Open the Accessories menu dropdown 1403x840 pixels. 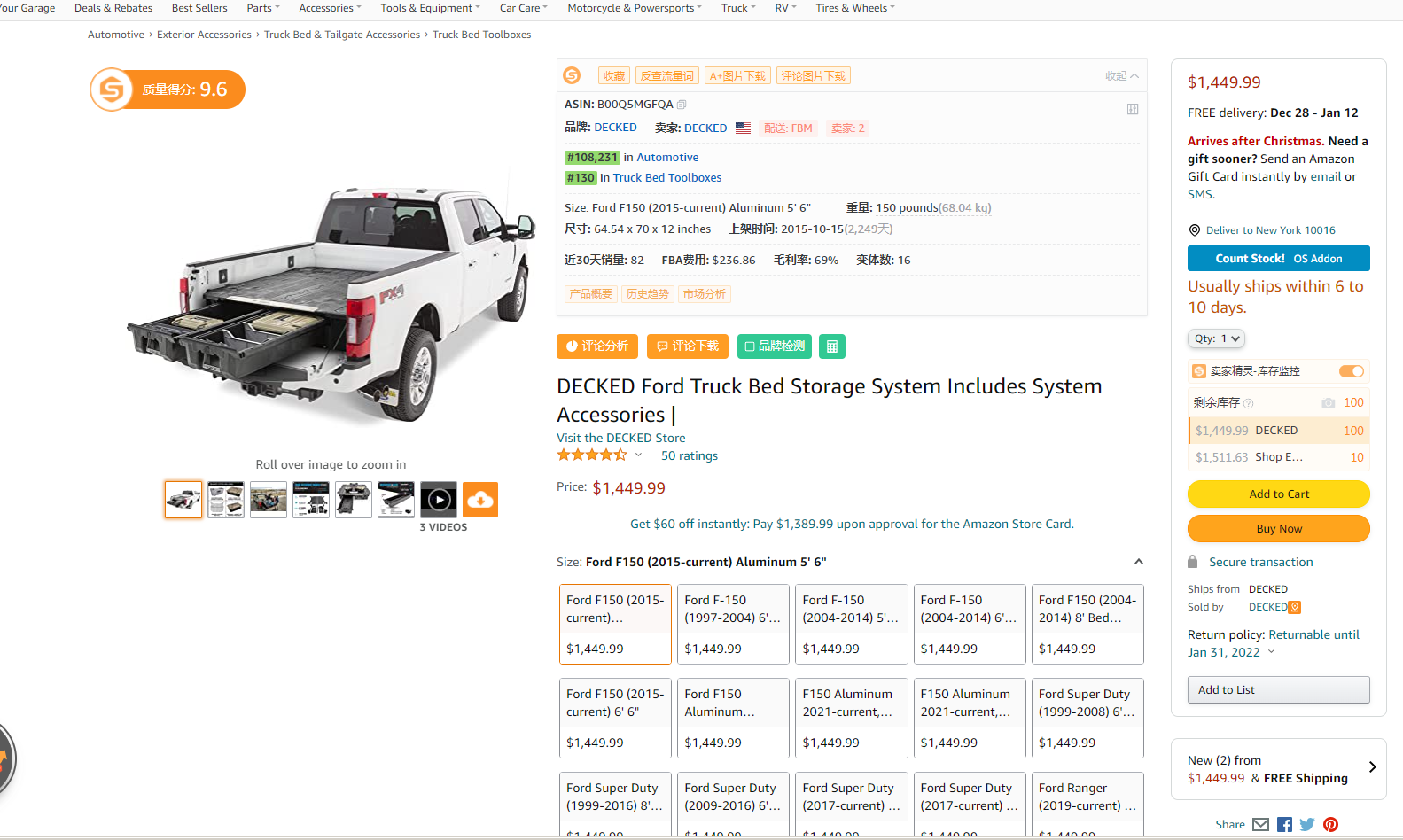click(330, 8)
